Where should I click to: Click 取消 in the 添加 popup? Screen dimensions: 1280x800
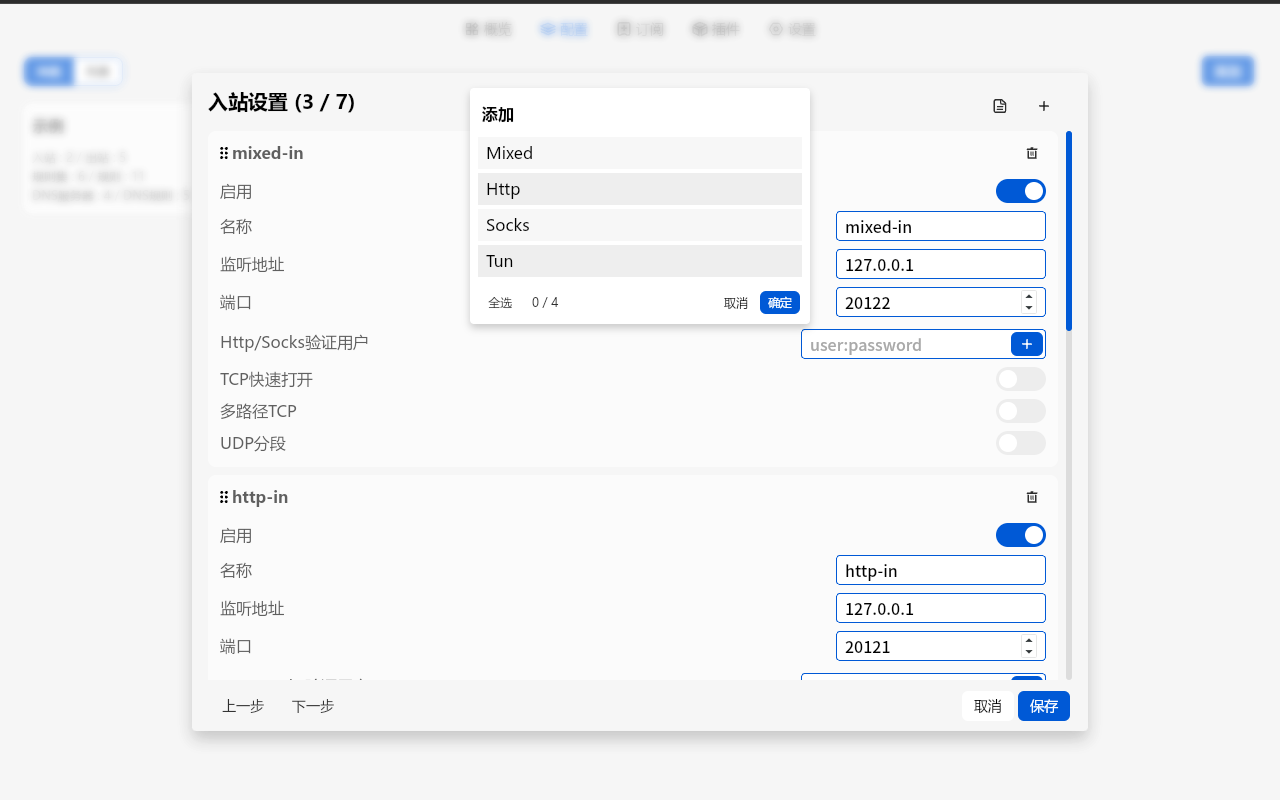(x=736, y=302)
